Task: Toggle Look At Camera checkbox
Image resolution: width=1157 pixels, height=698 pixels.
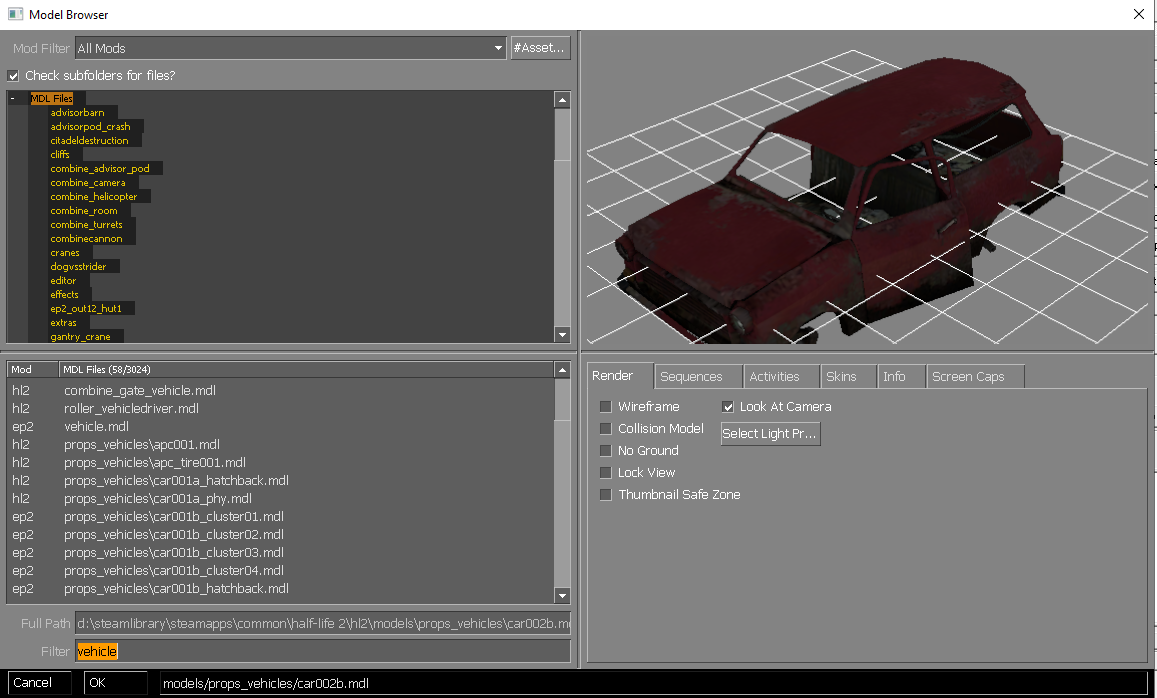Action: [x=728, y=407]
